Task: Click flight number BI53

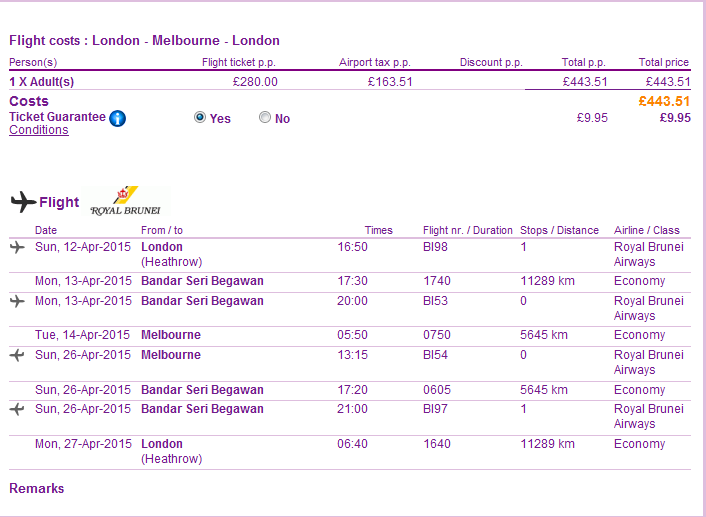Action: [435, 301]
